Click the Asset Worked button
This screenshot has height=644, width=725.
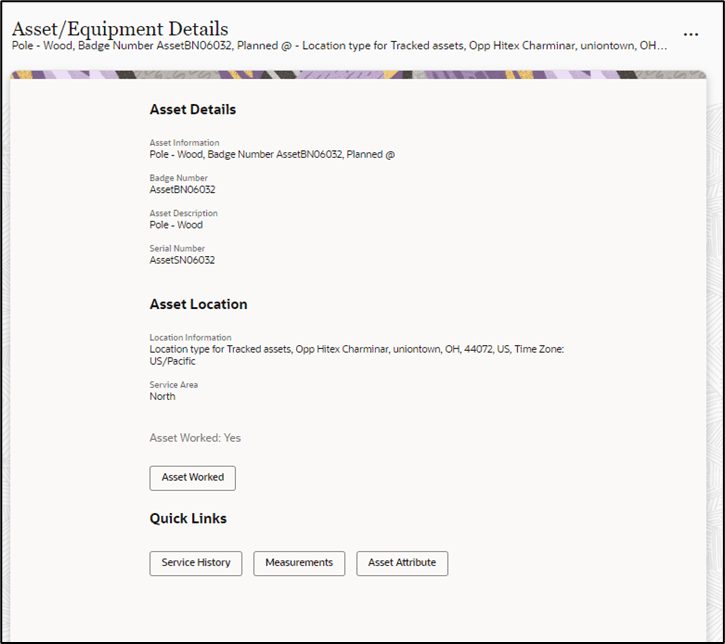(192, 478)
